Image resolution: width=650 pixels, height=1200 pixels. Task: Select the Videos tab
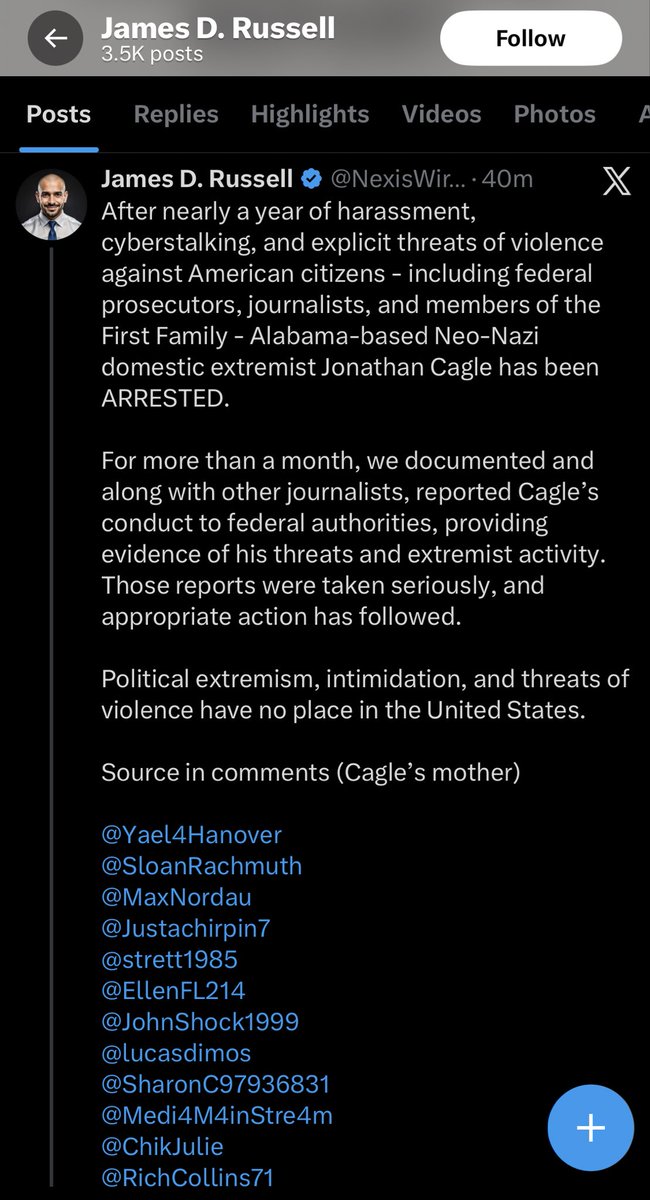tap(441, 114)
